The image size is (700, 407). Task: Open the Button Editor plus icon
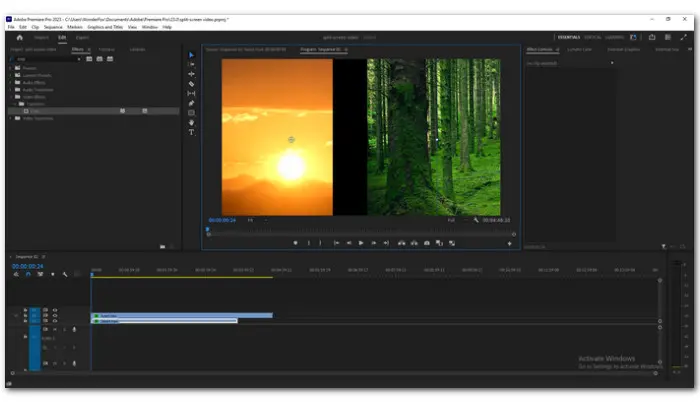(509, 244)
